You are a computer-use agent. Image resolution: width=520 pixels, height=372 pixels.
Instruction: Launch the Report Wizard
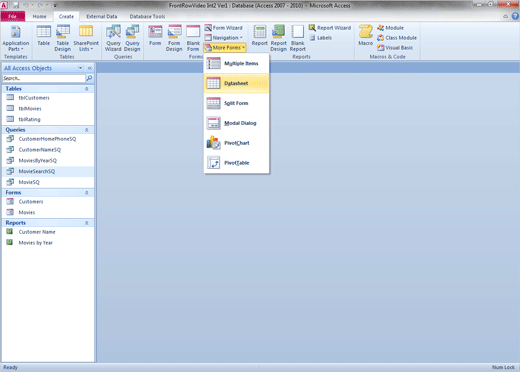pyautogui.click(x=330, y=28)
